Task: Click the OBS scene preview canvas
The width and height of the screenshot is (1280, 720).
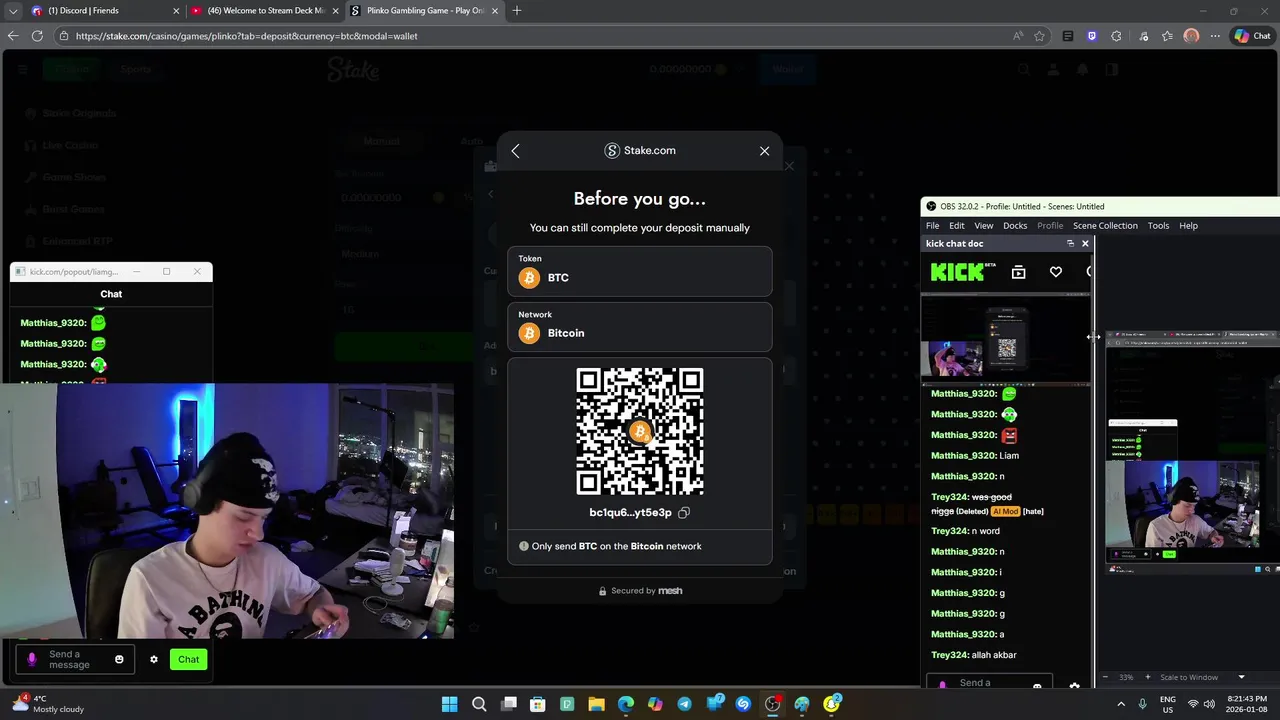Action: pyautogui.click(x=1191, y=453)
